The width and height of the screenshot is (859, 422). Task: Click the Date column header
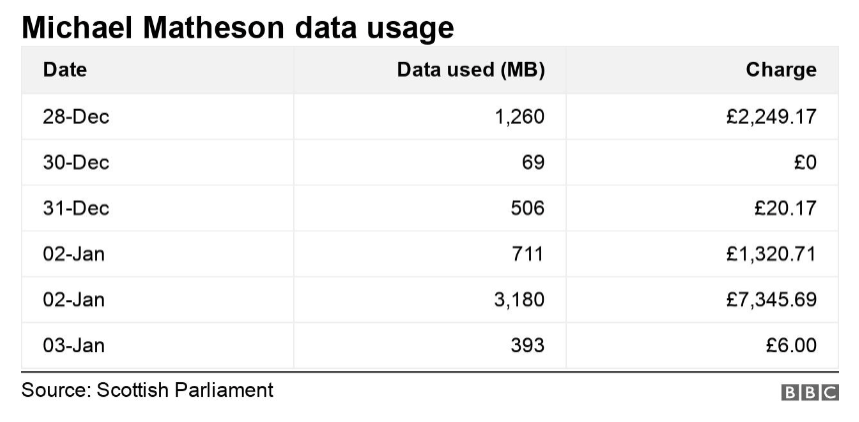(65, 70)
